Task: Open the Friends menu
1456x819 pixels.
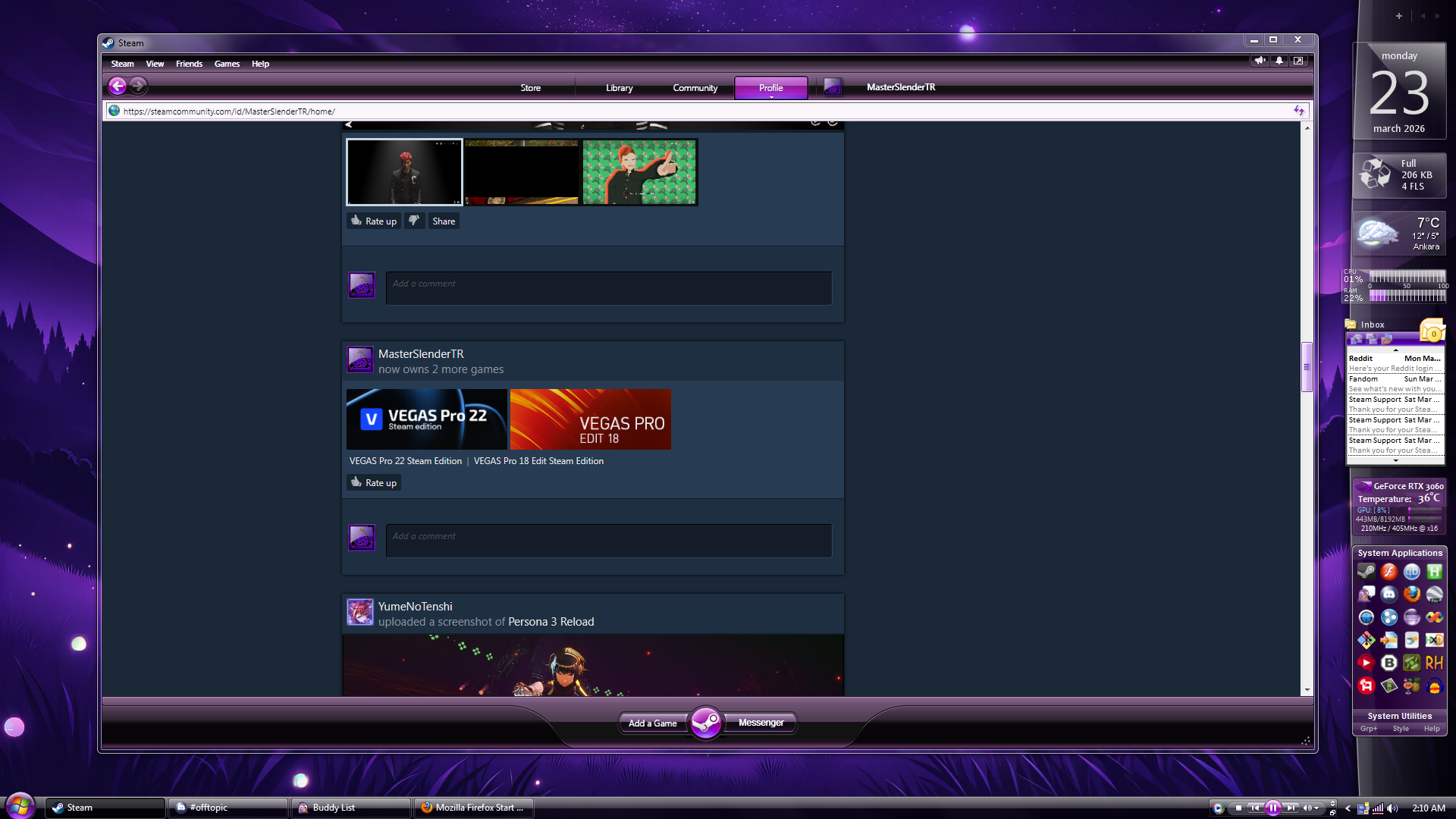Action: 189,64
